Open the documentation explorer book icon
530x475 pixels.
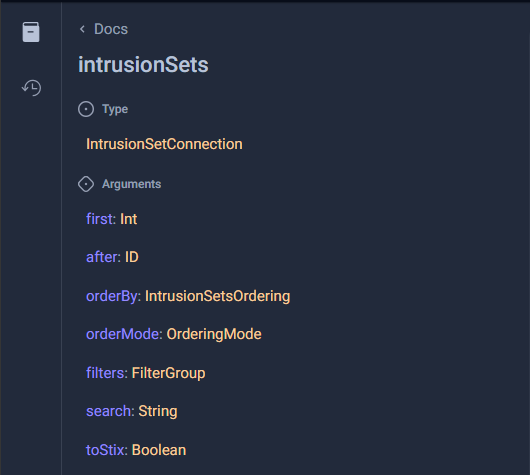pos(31,32)
